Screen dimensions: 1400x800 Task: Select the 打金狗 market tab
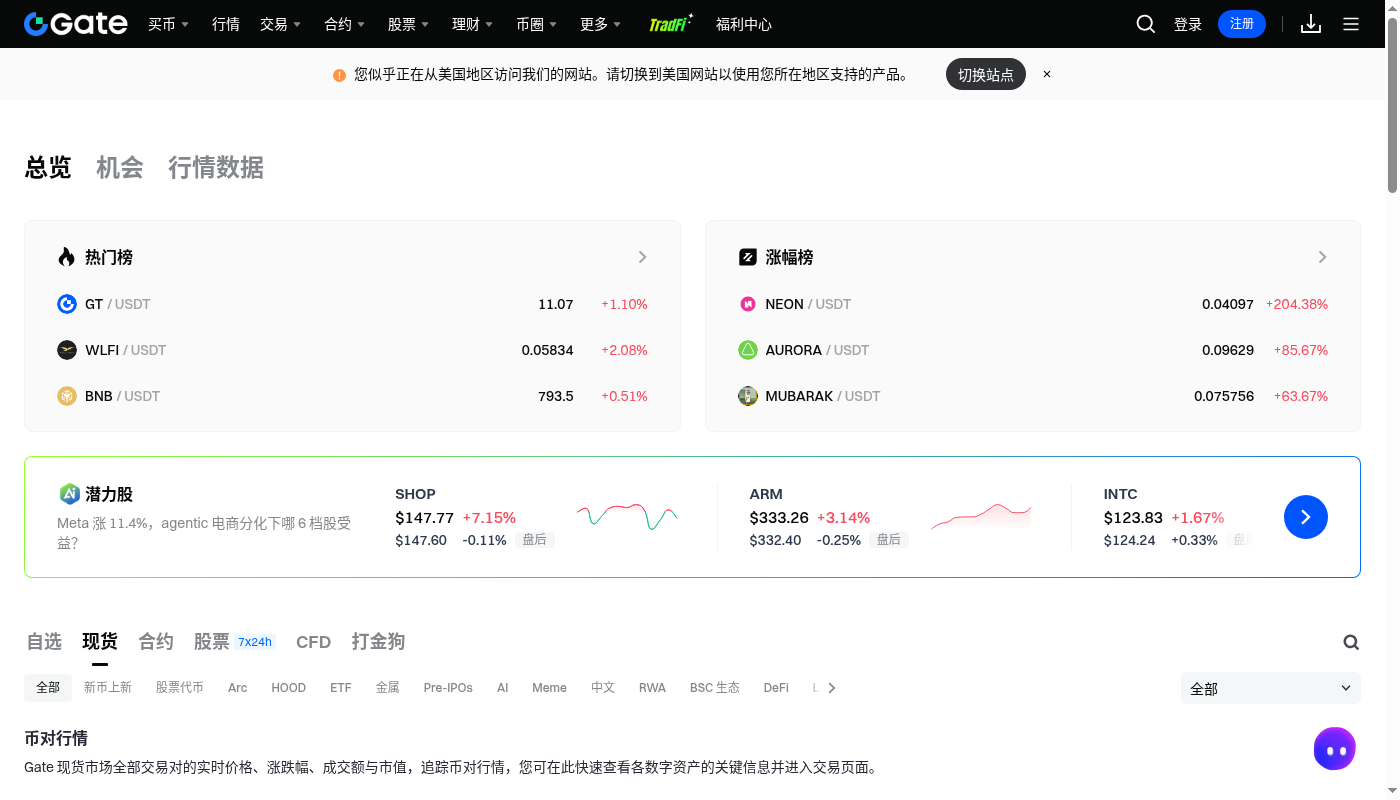pos(378,642)
